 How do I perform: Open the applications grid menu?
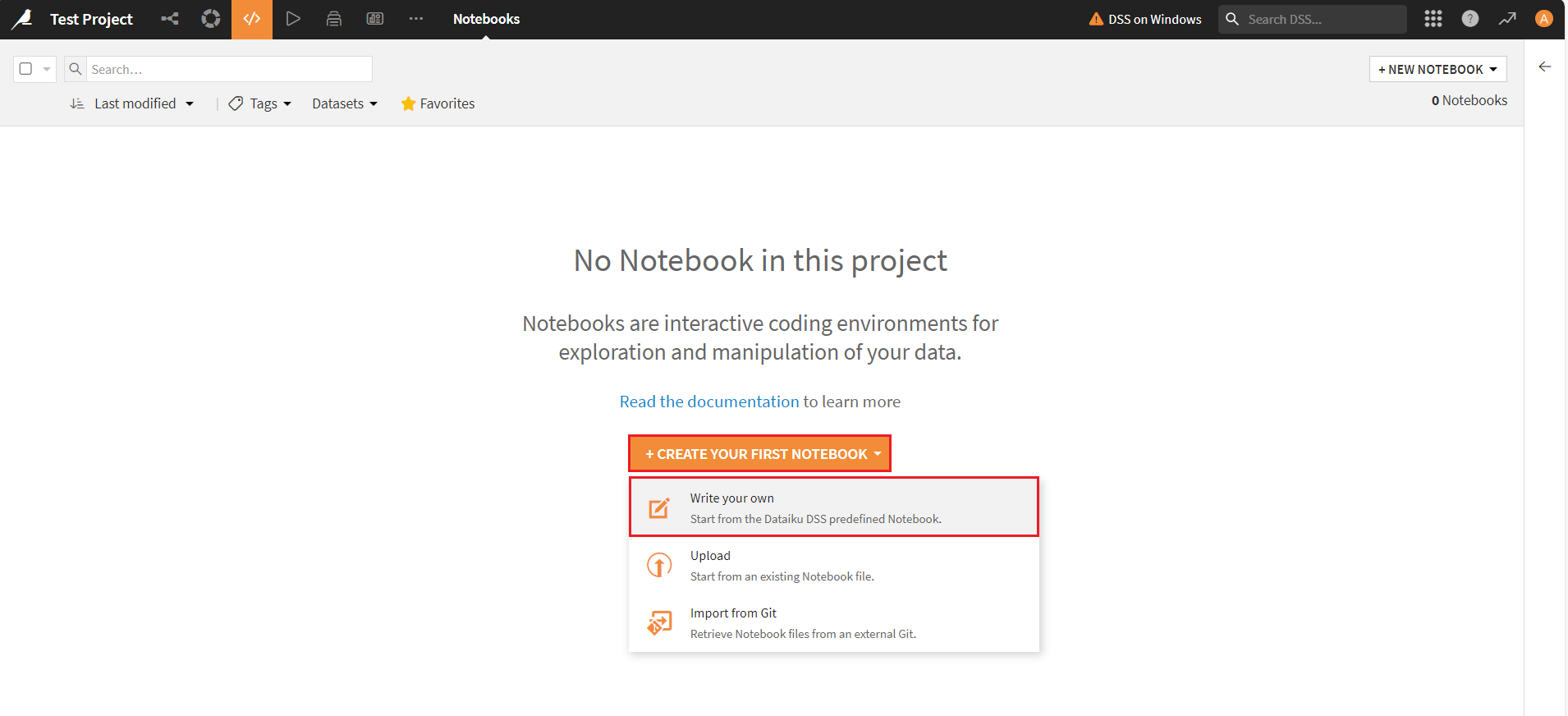pos(1433,19)
